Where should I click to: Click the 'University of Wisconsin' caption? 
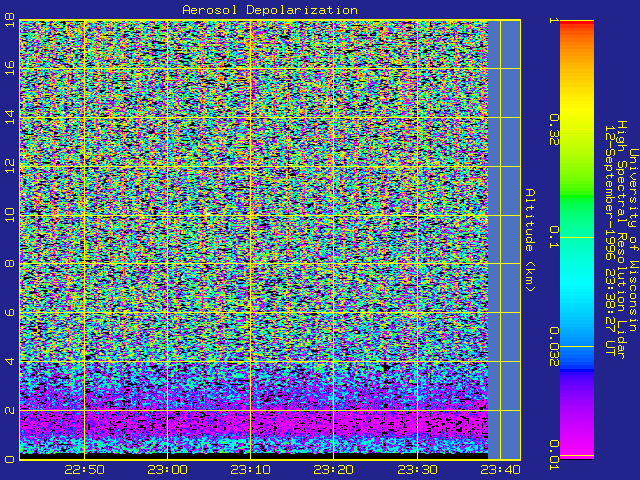tap(633, 240)
